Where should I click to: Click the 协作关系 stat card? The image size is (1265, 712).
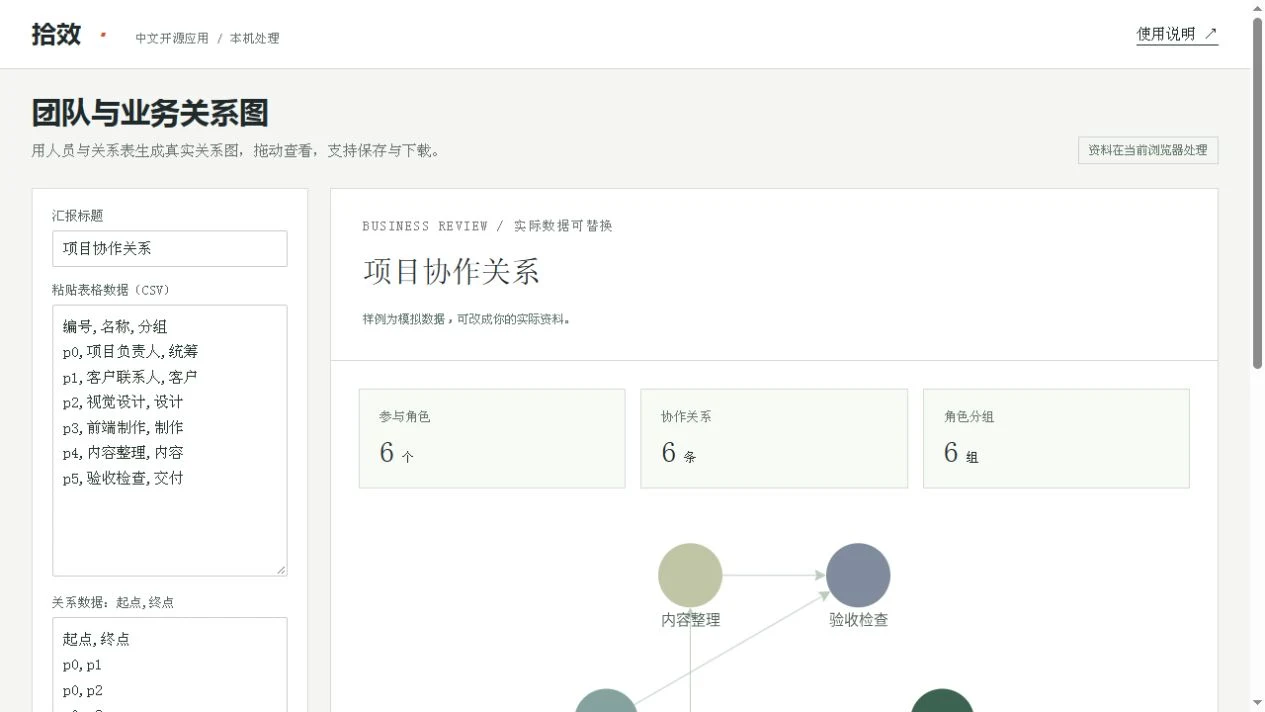coord(774,438)
